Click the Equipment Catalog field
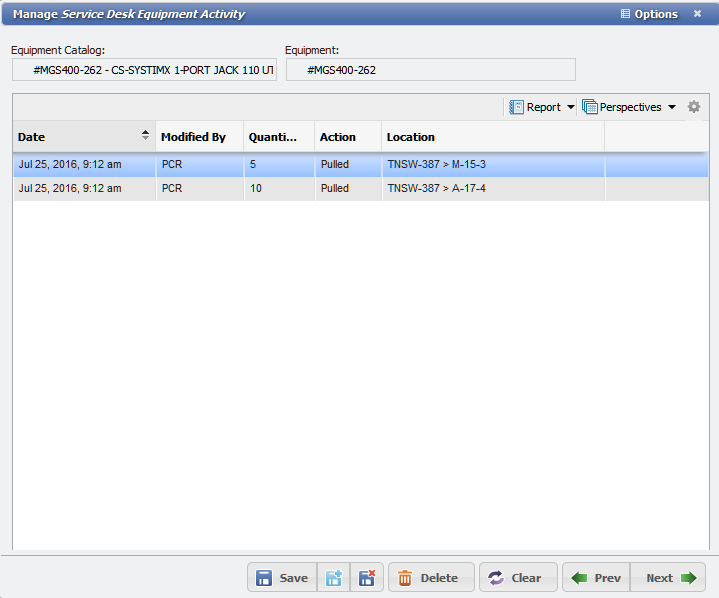 (x=144, y=70)
